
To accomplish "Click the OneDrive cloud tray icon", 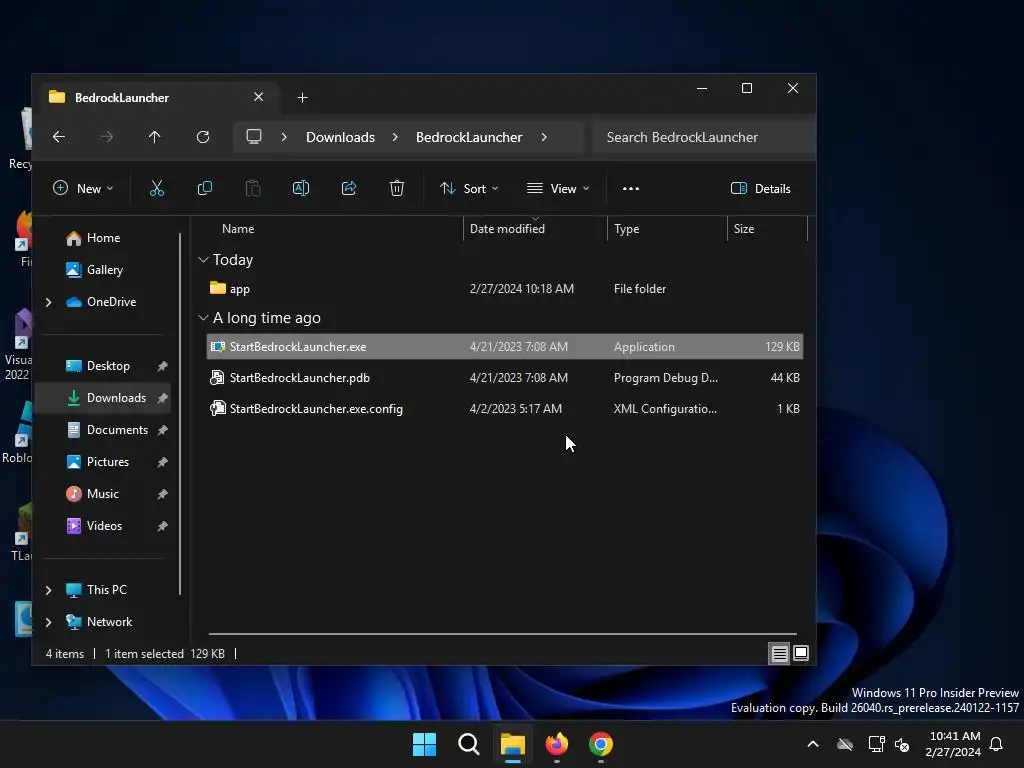I will tap(845, 744).
